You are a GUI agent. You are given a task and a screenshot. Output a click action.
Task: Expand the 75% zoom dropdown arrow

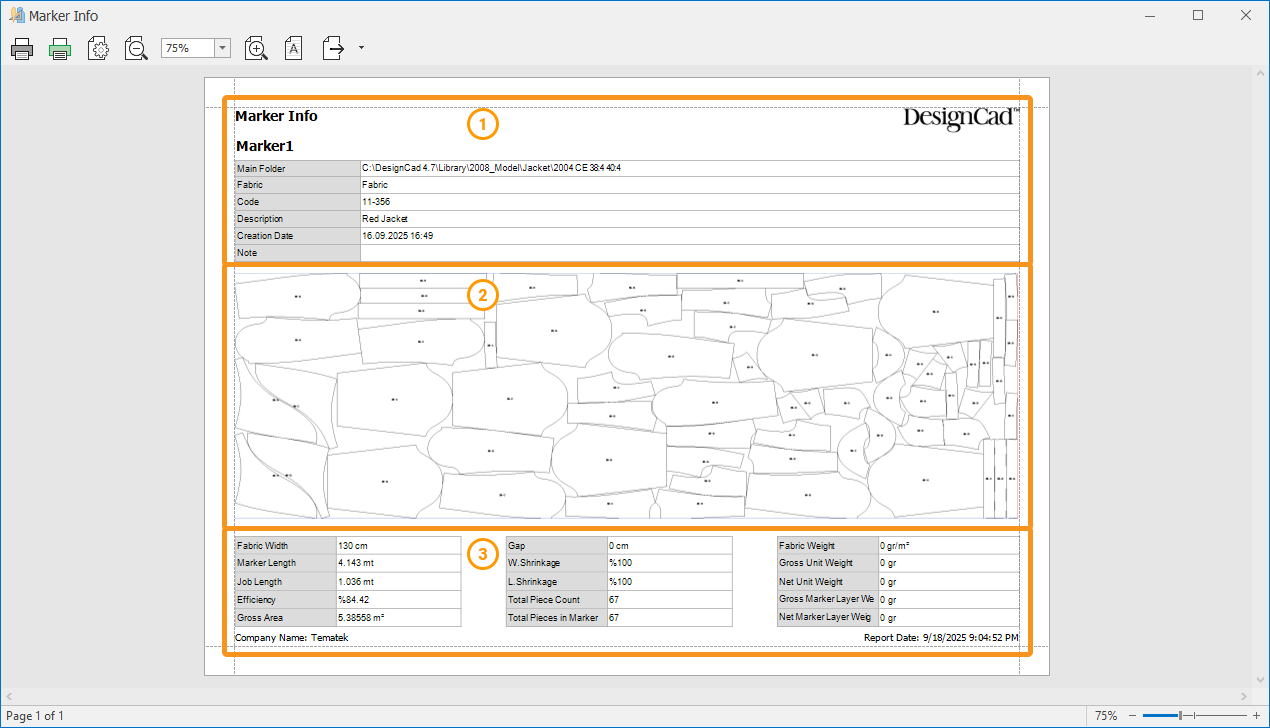pyautogui.click(x=222, y=48)
